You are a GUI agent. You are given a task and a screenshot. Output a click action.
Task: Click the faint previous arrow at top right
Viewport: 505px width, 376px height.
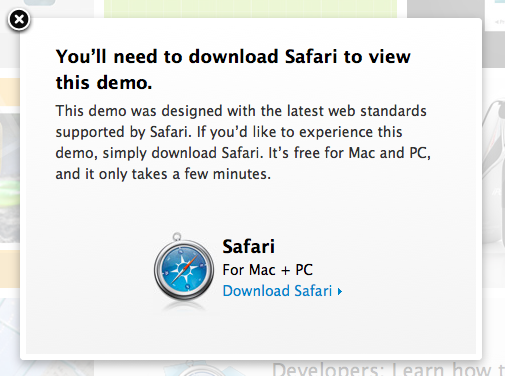coord(500,22)
